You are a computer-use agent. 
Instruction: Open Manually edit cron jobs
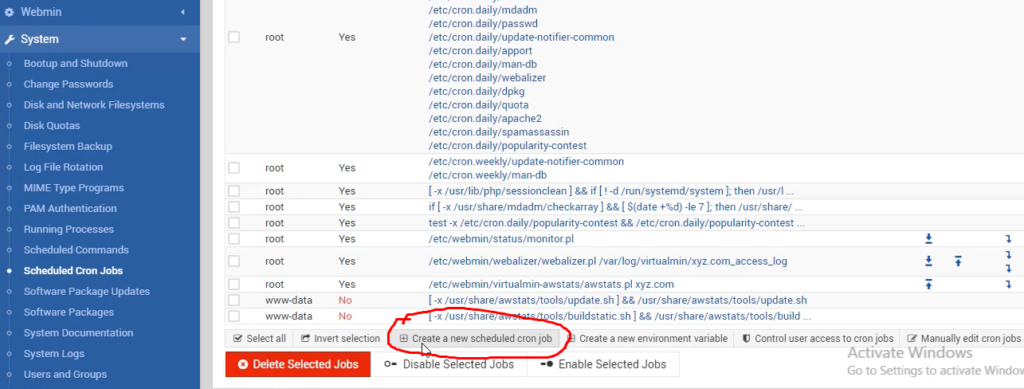[963, 339]
